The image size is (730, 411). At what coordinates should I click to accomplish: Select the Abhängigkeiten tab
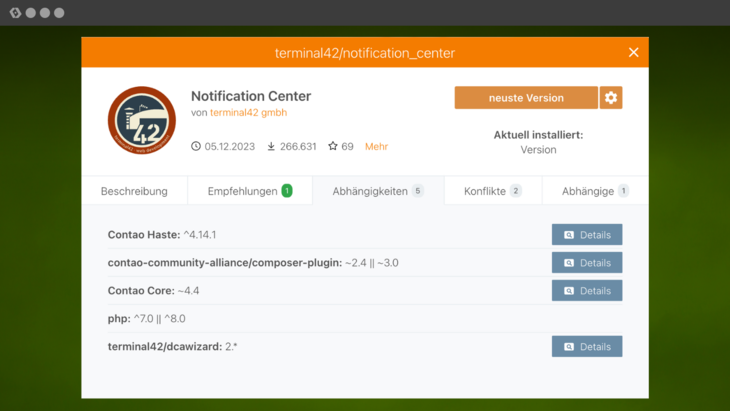coord(377,191)
